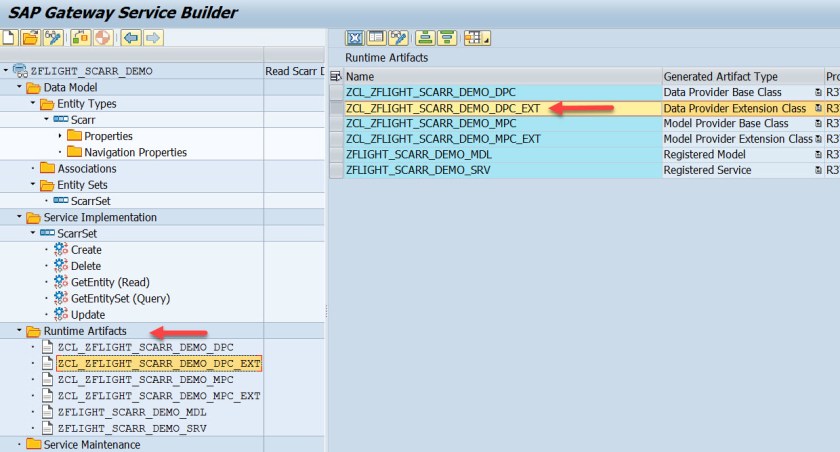Screen dimensions: 840x452
Task: Click the check project consistency icon
Action: tap(80, 38)
